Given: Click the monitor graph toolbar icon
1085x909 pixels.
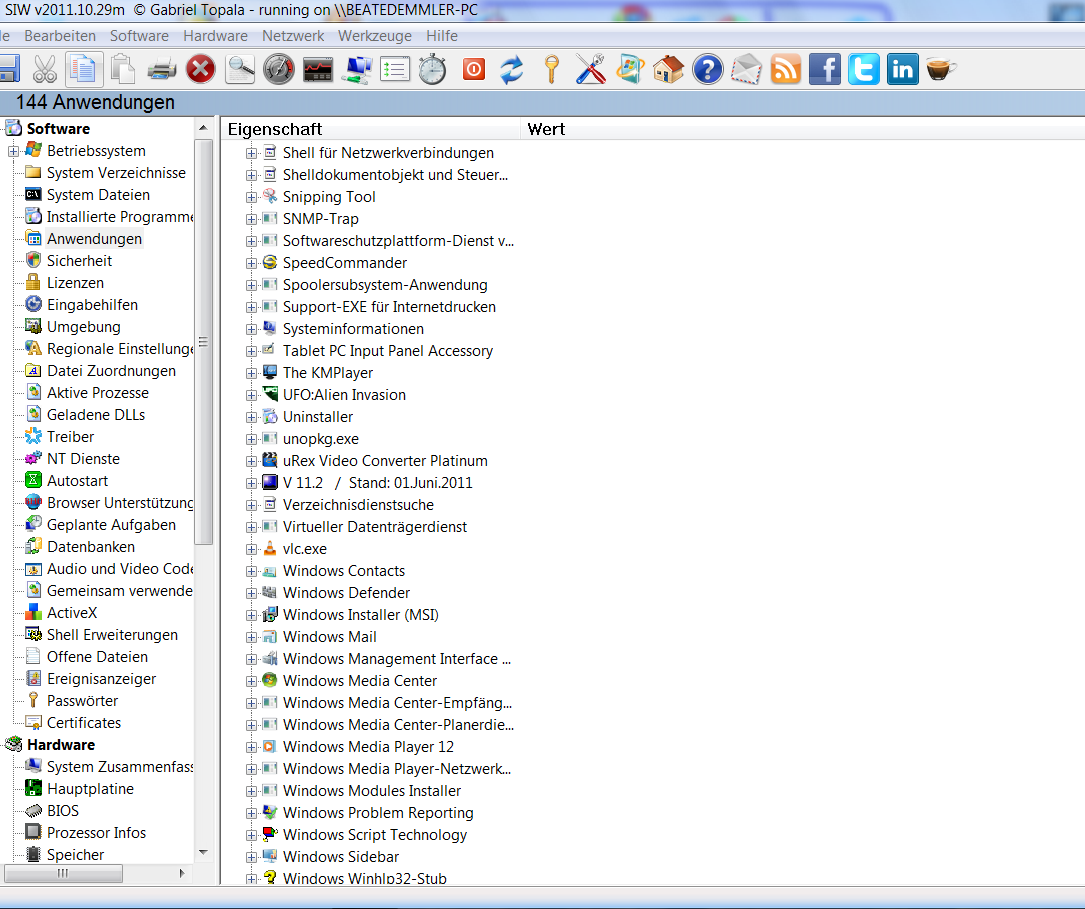Looking at the screenshot, I should pyautogui.click(x=318, y=69).
